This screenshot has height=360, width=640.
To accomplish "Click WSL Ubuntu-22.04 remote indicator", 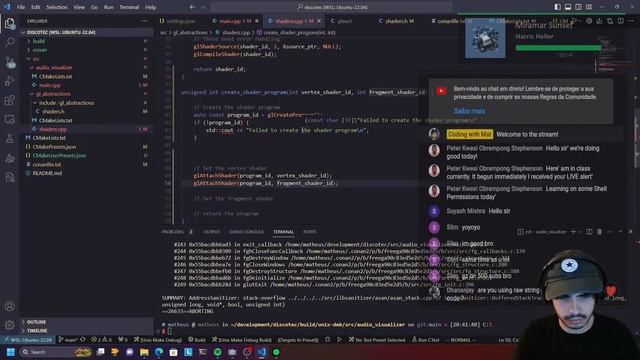I will click(x=27, y=340).
